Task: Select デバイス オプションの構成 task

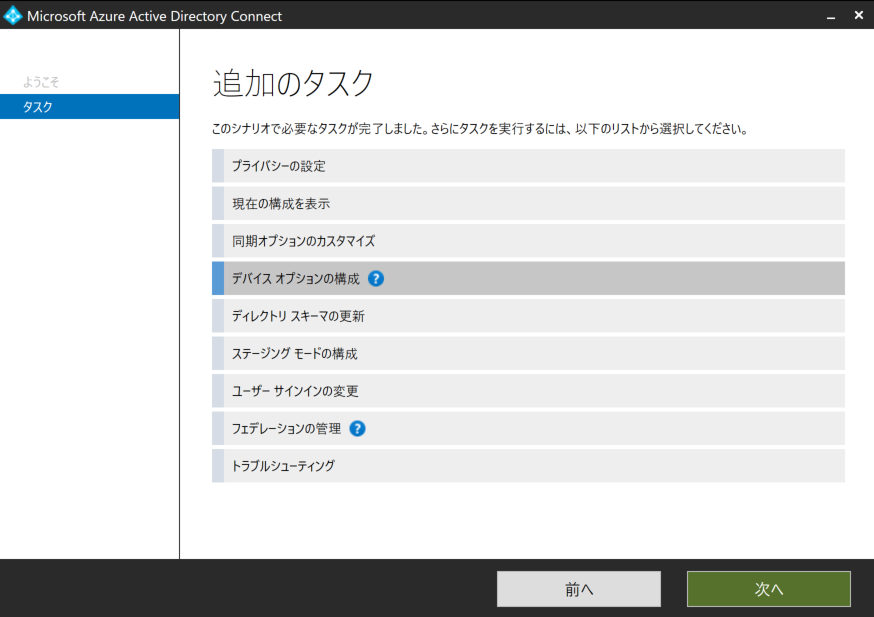Action: (528, 278)
